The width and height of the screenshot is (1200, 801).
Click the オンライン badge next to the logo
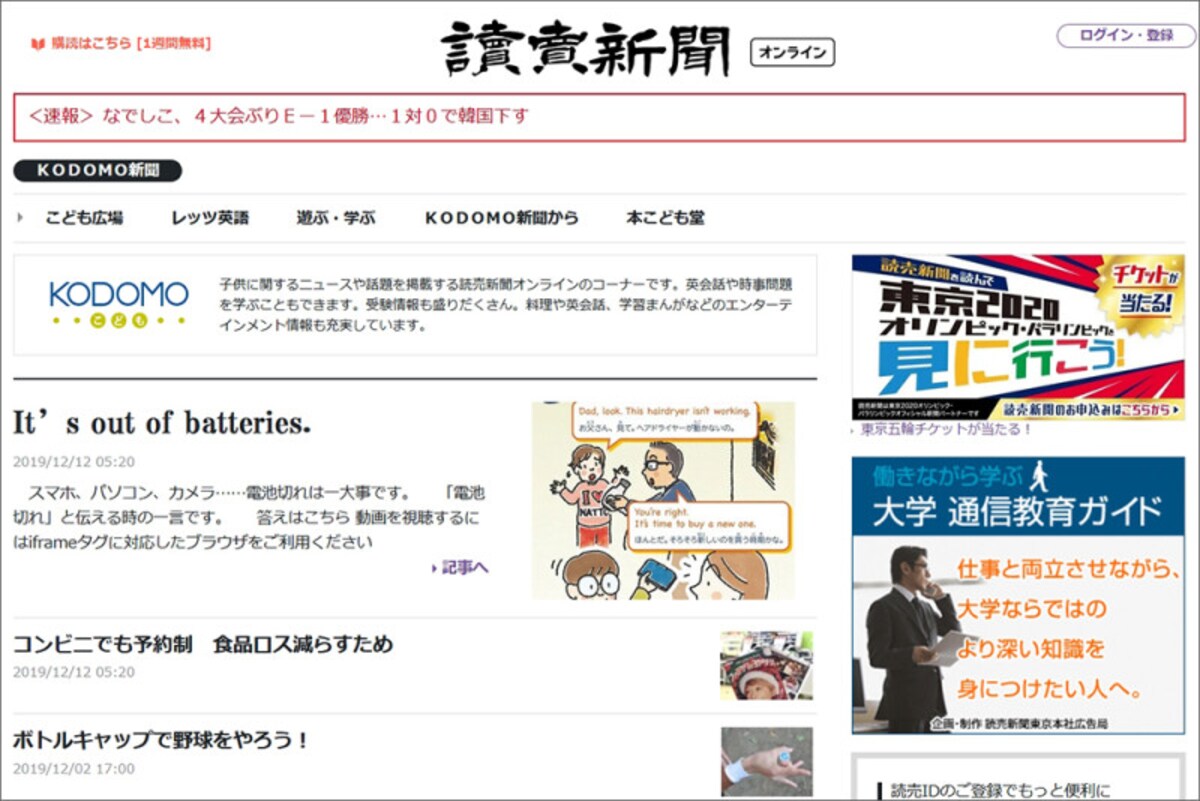point(792,53)
